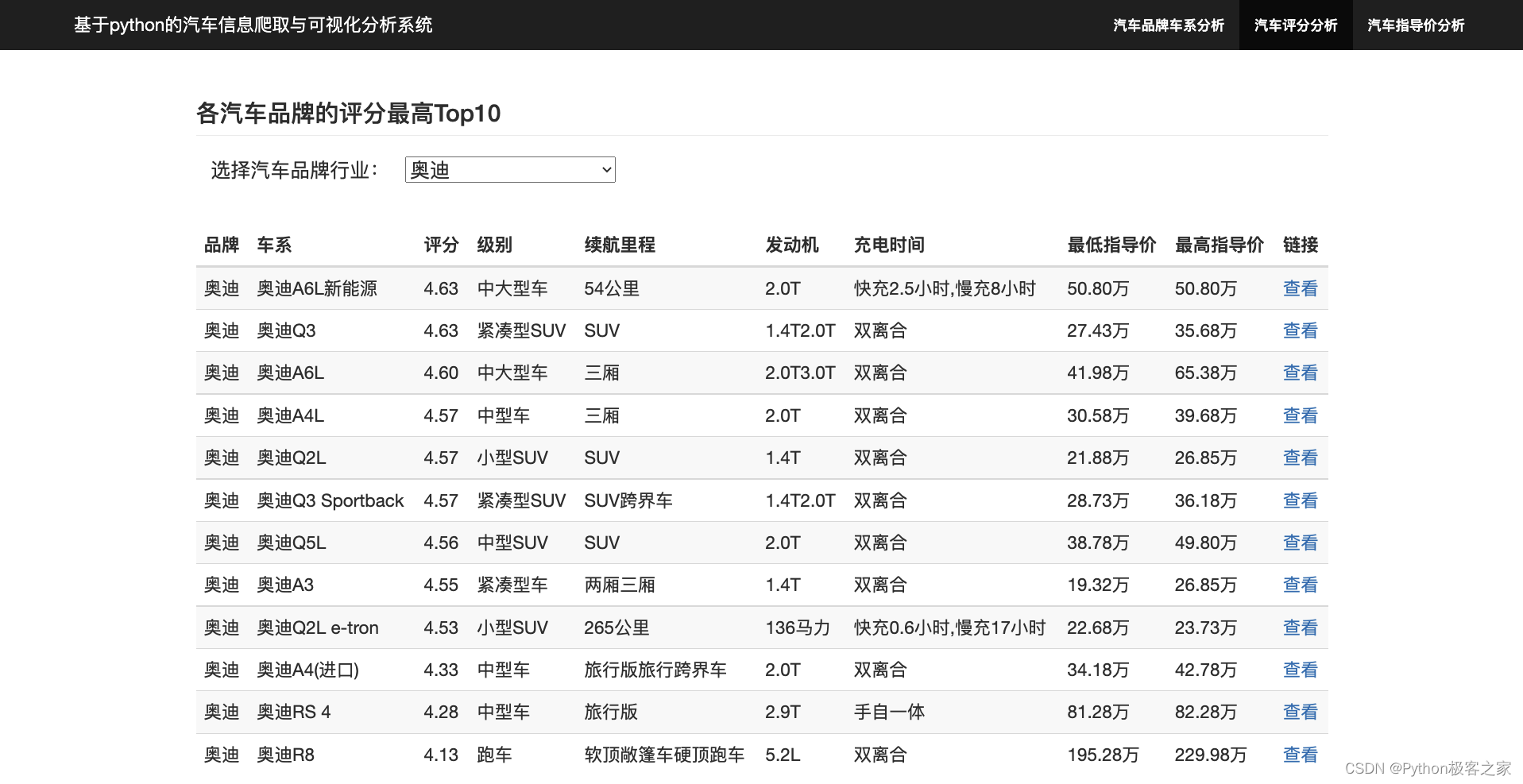Image resolution: width=1523 pixels, height=784 pixels.
Task: Click the 229.98万 highest price cell
Action: (x=1211, y=755)
